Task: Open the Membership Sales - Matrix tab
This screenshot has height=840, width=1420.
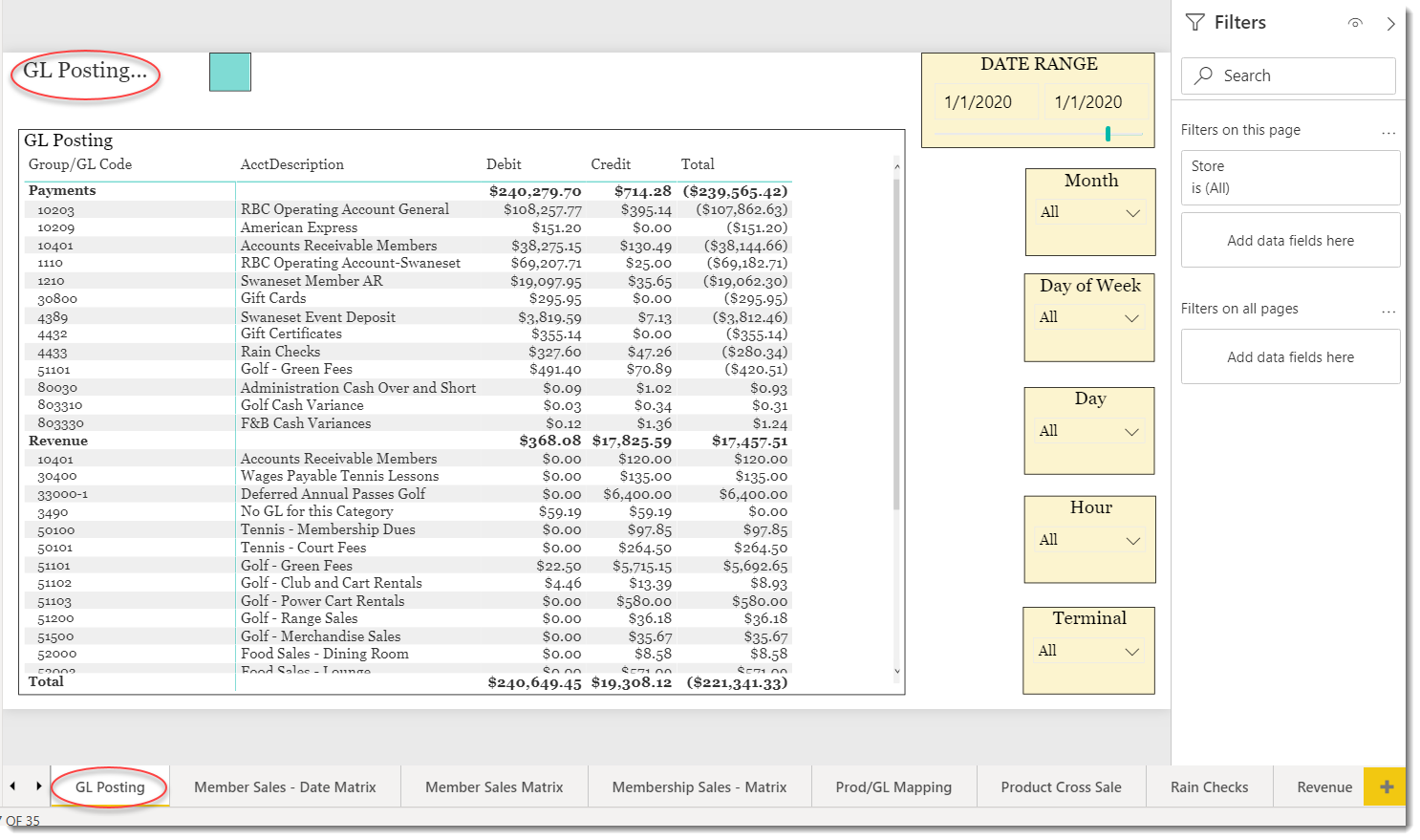Action: [x=699, y=787]
